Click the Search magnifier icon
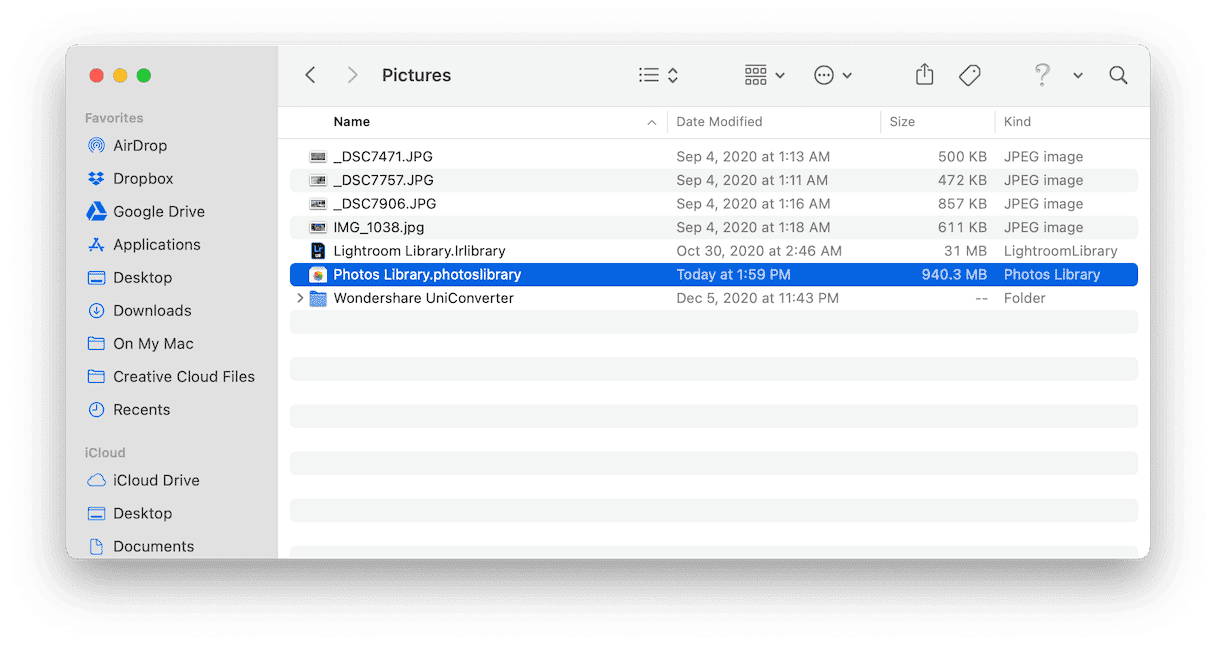Screen dimensions: 1216x646 pyautogui.click(x=1118, y=75)
